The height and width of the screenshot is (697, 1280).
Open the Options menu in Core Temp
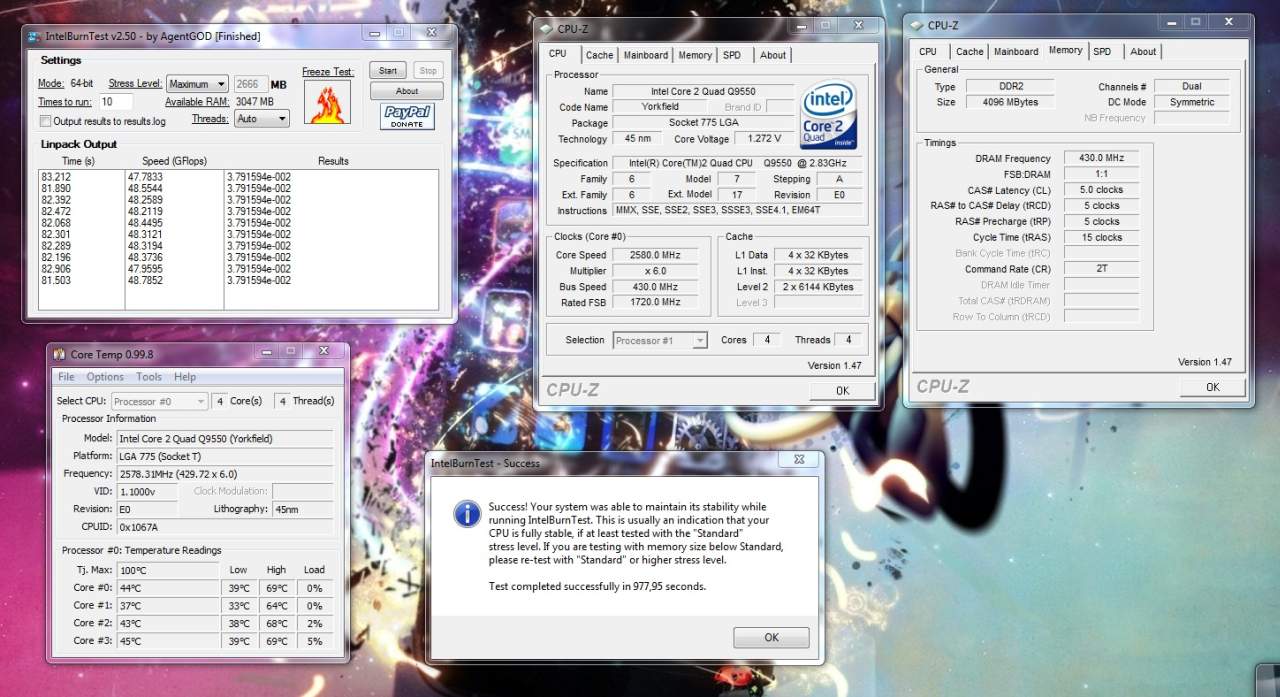pyautogui.click(x=105, y=377)
